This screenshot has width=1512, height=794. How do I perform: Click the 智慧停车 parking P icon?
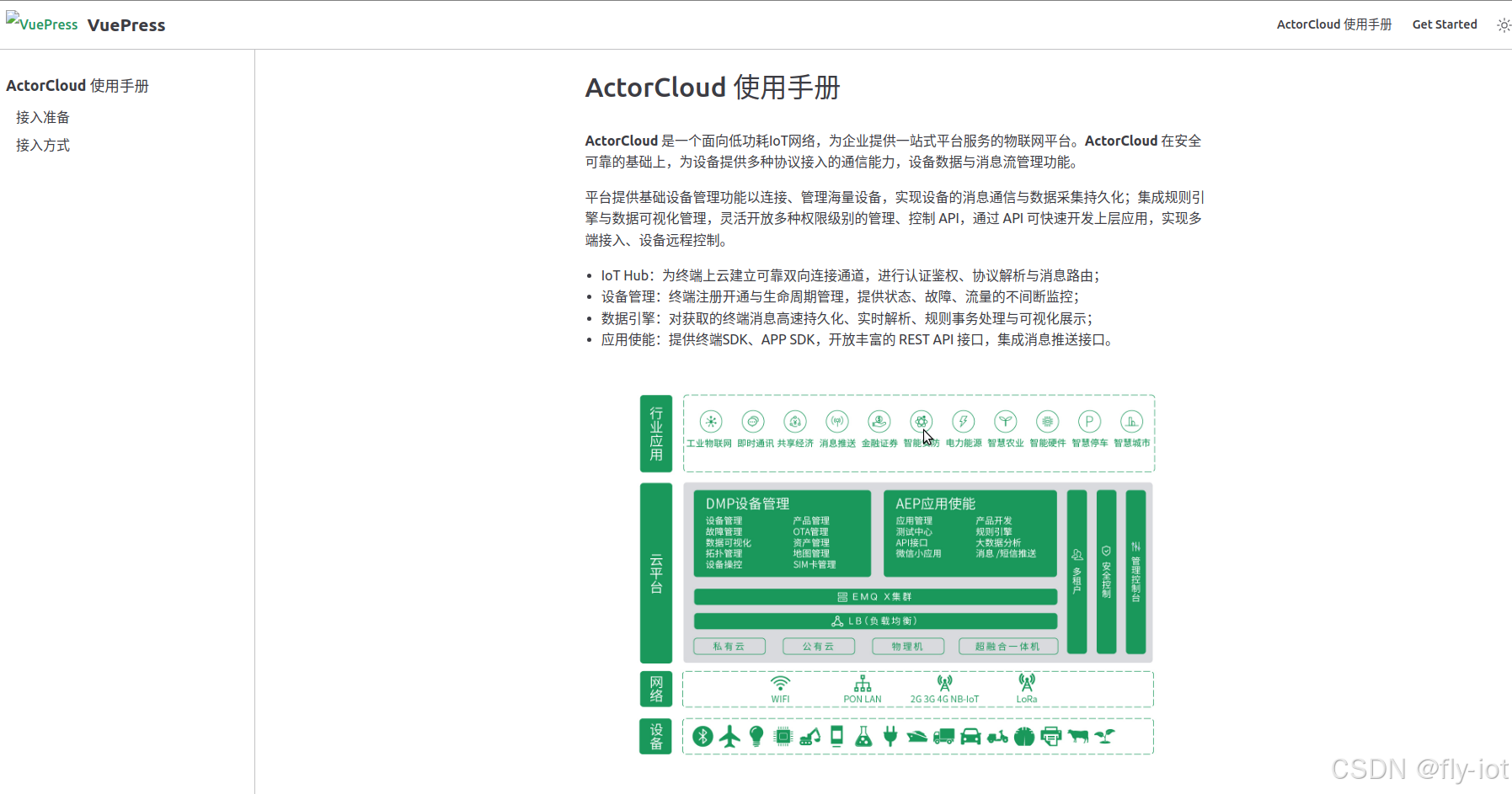point(1089,421)
